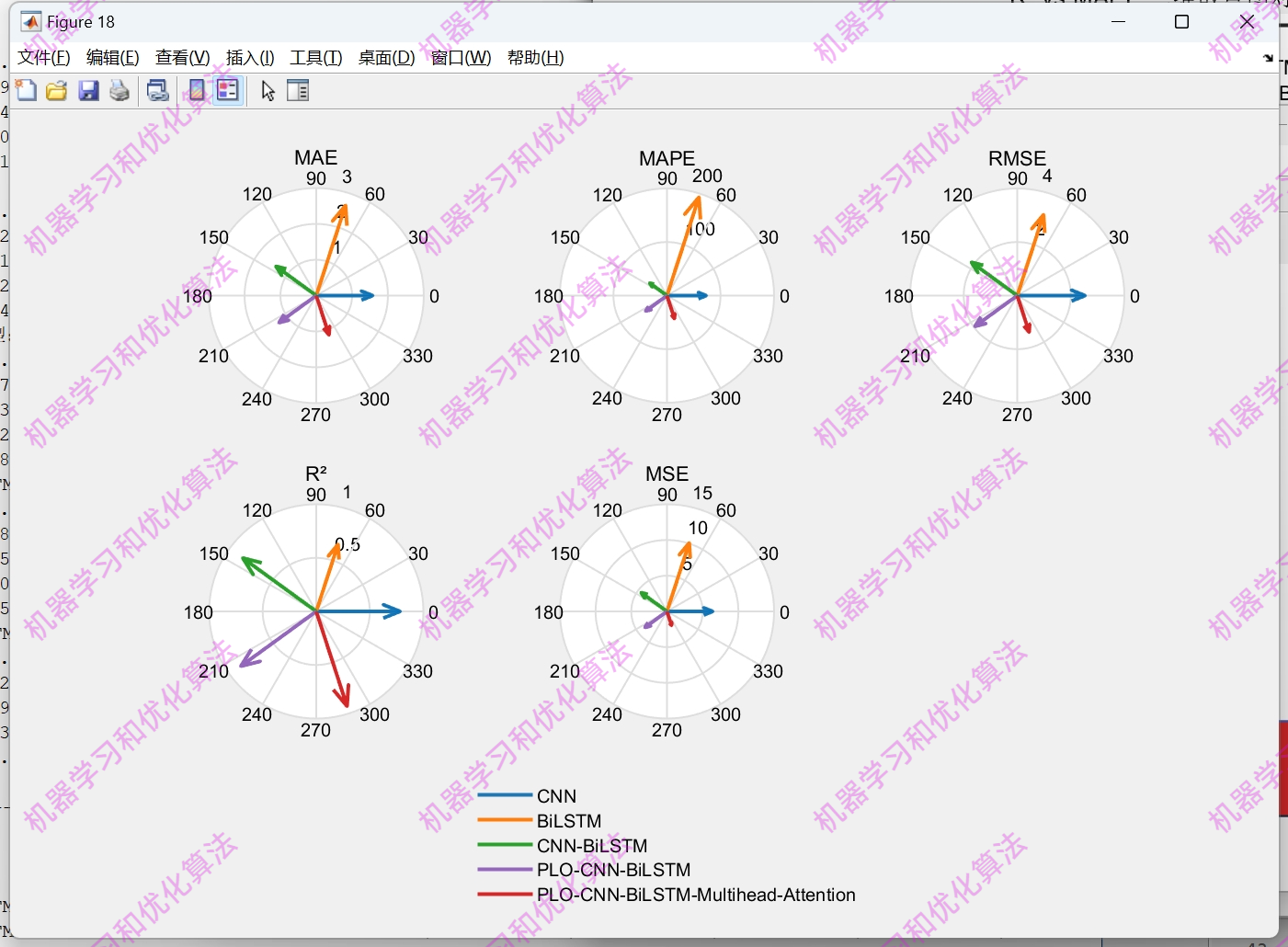Viewport: 1288px width, 947px height.
Task: Click the MATLAB logo in the Figure 18 title bar
Action: coord(31,21)
